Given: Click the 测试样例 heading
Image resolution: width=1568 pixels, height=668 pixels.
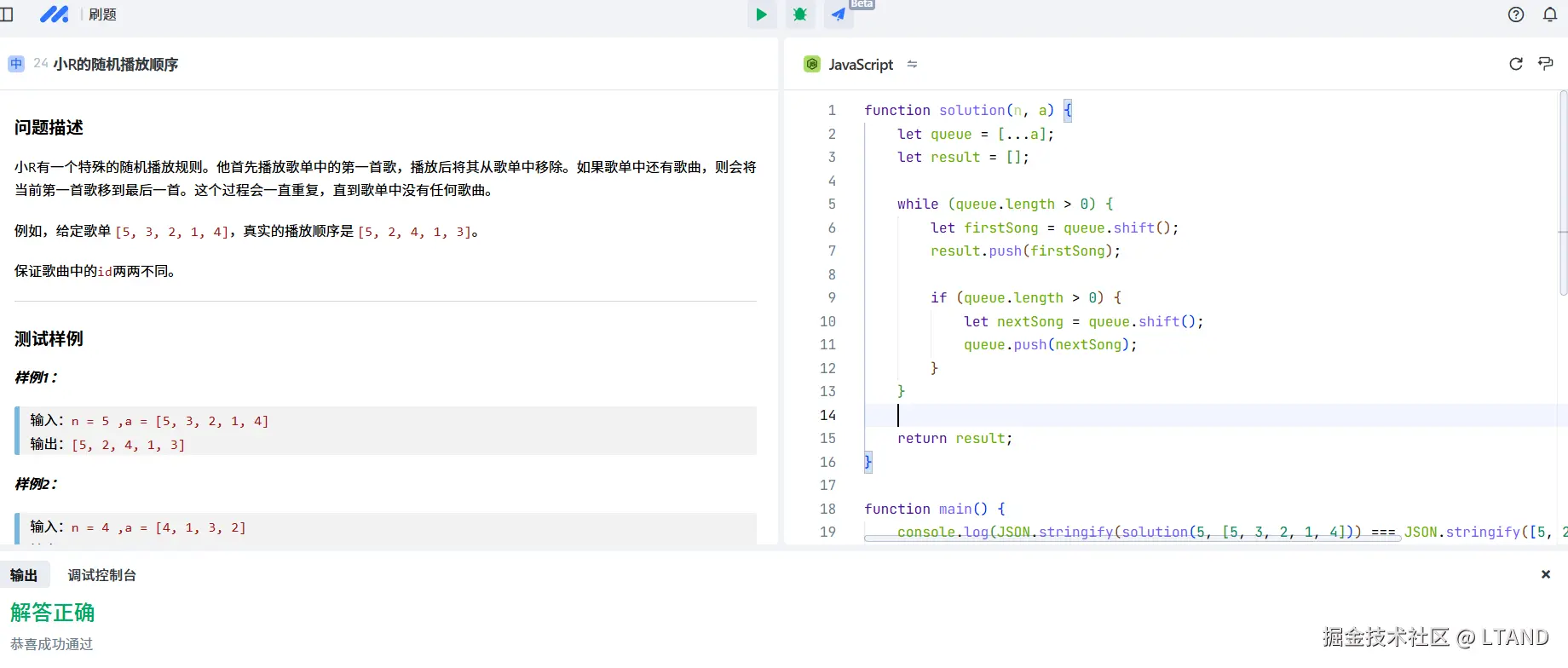Looking at the screenshot, I should coord(49,338).
